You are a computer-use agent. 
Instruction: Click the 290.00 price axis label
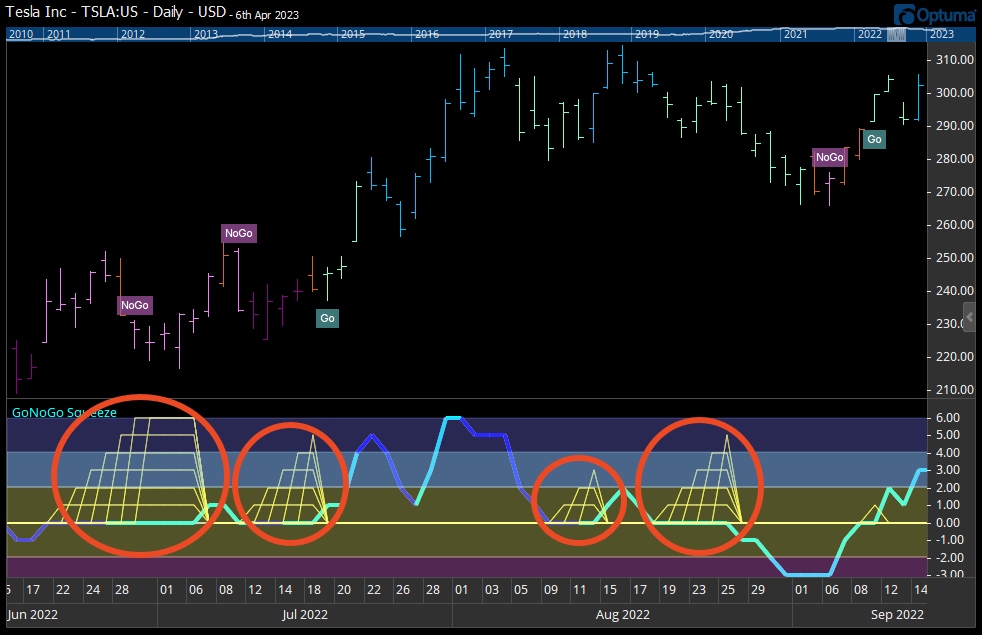pyautogui.click(x=955, y=126)
